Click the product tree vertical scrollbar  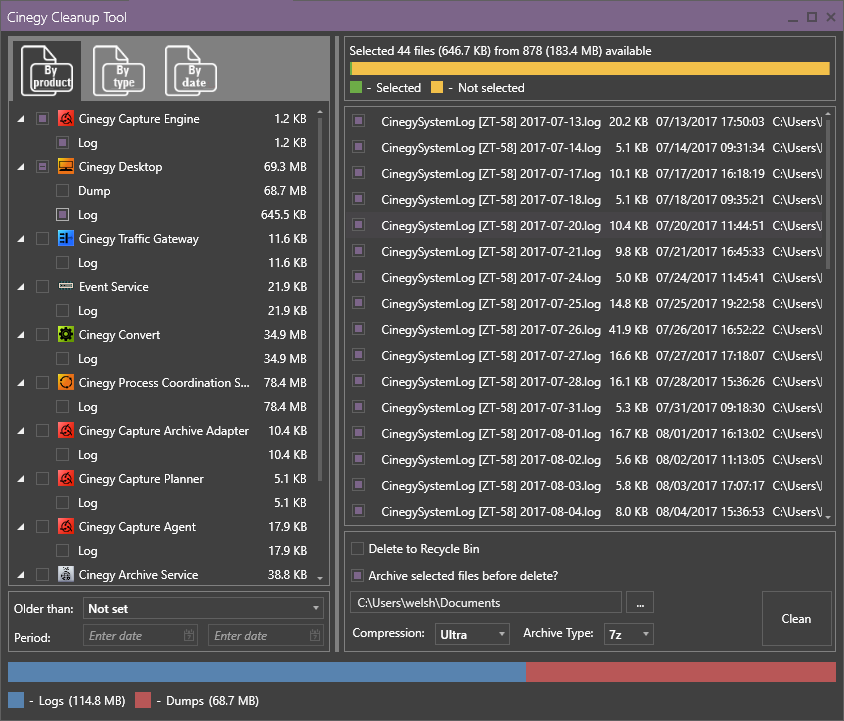point(320,299)
